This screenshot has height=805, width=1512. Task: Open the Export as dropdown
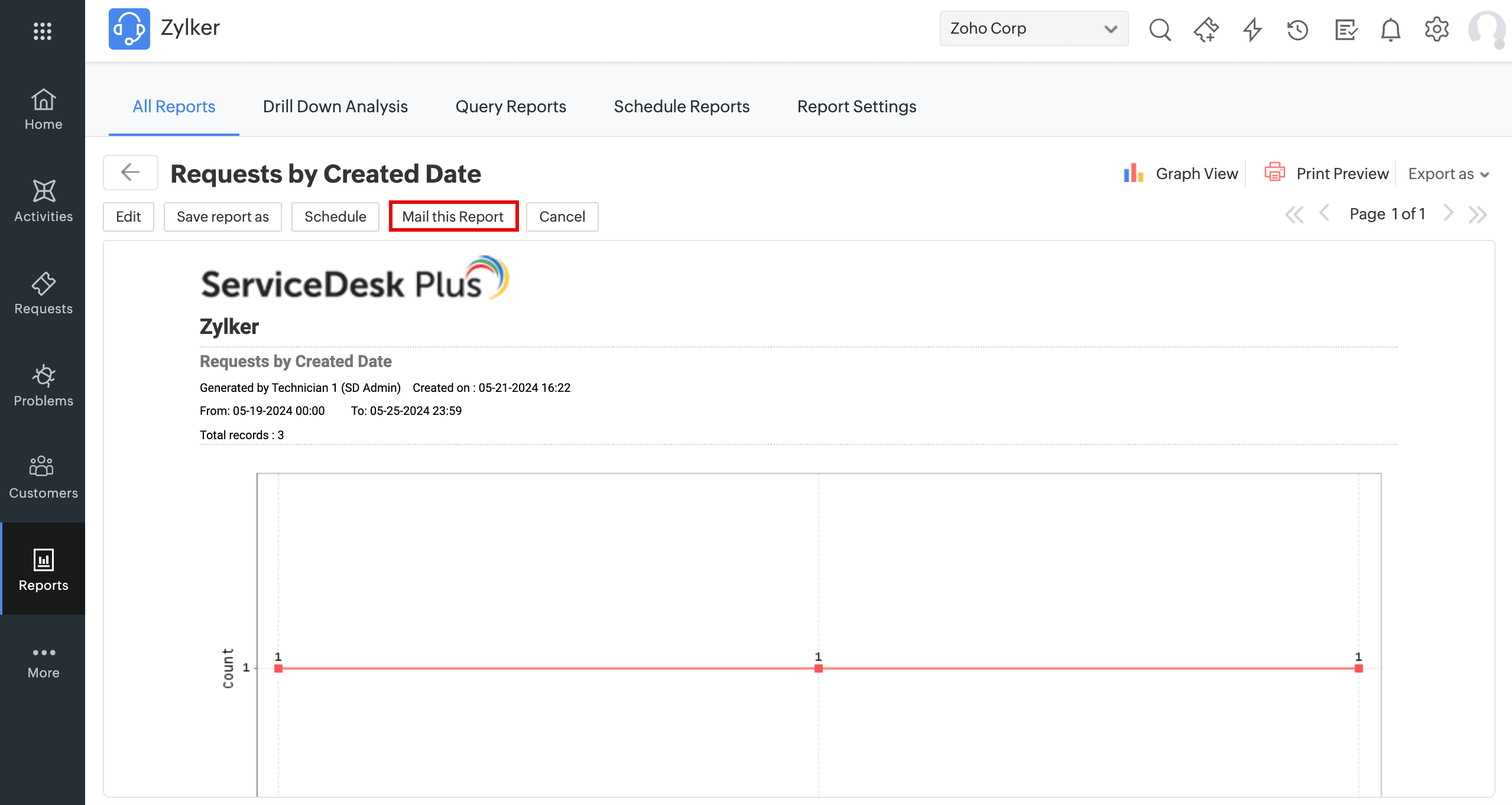1448,174
